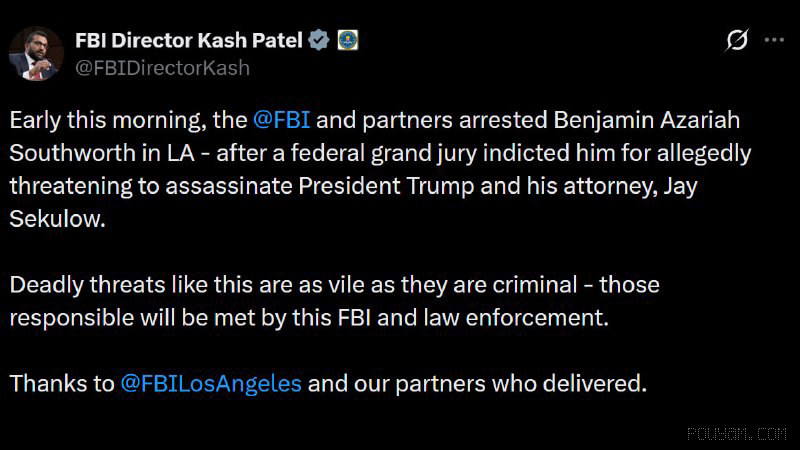Open Kash Patel's profile avatar
Image resolution: width=800 pixels, height=450 pixels.
tap(36, 54)
